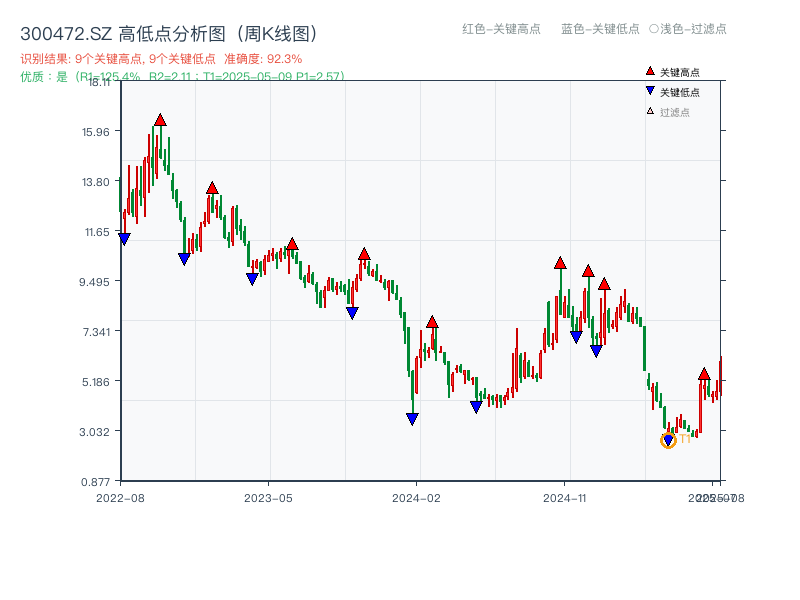The image size is (800, 600).
Task: Click the chart title 300472.SZ 高低点分析图
Action: click(167, 31)
